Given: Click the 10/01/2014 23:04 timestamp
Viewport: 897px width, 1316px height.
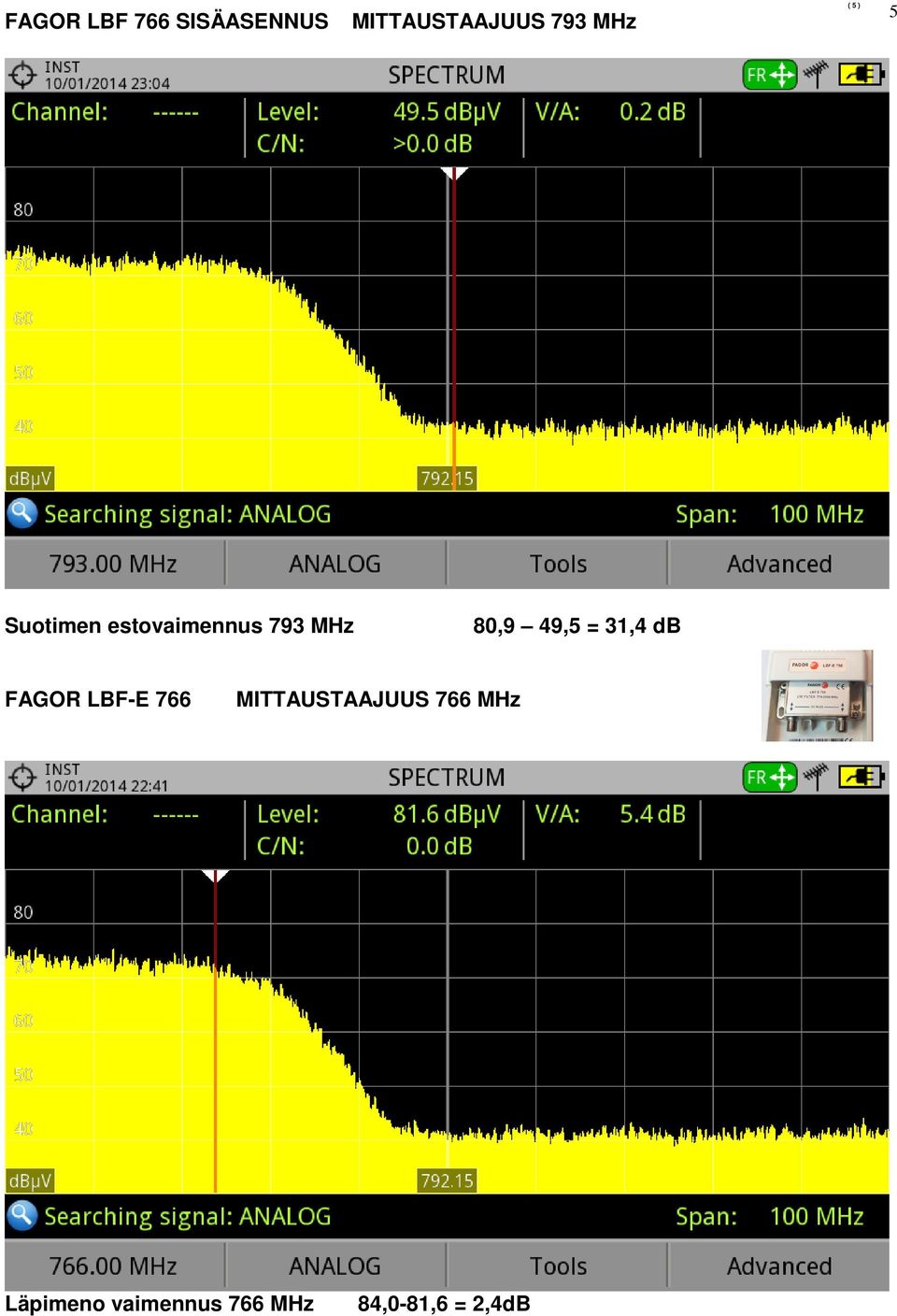Looking at the screenshot, I should click(x=107, y=83).
